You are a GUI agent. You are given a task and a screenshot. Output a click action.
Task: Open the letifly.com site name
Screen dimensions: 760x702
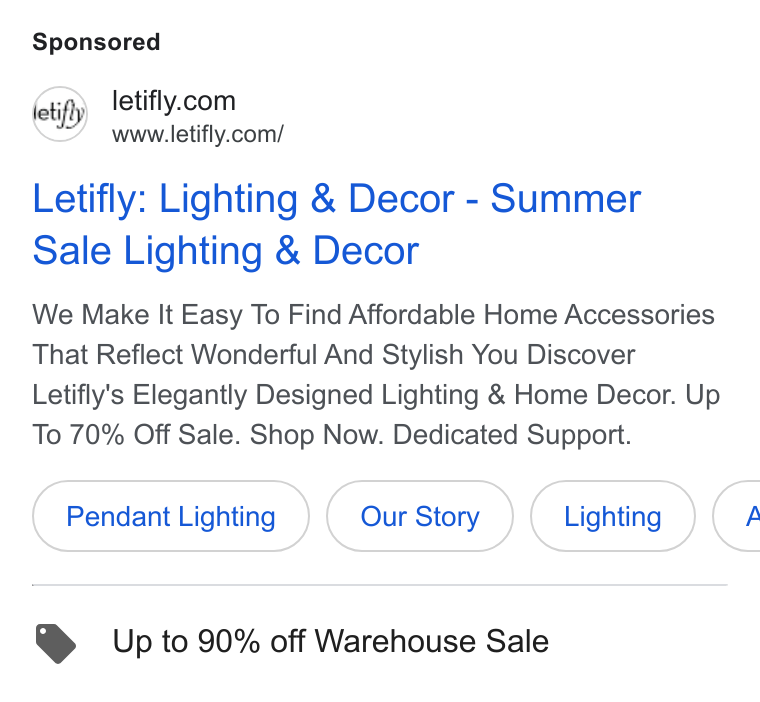pyautogui.click(x=174, y=101)
